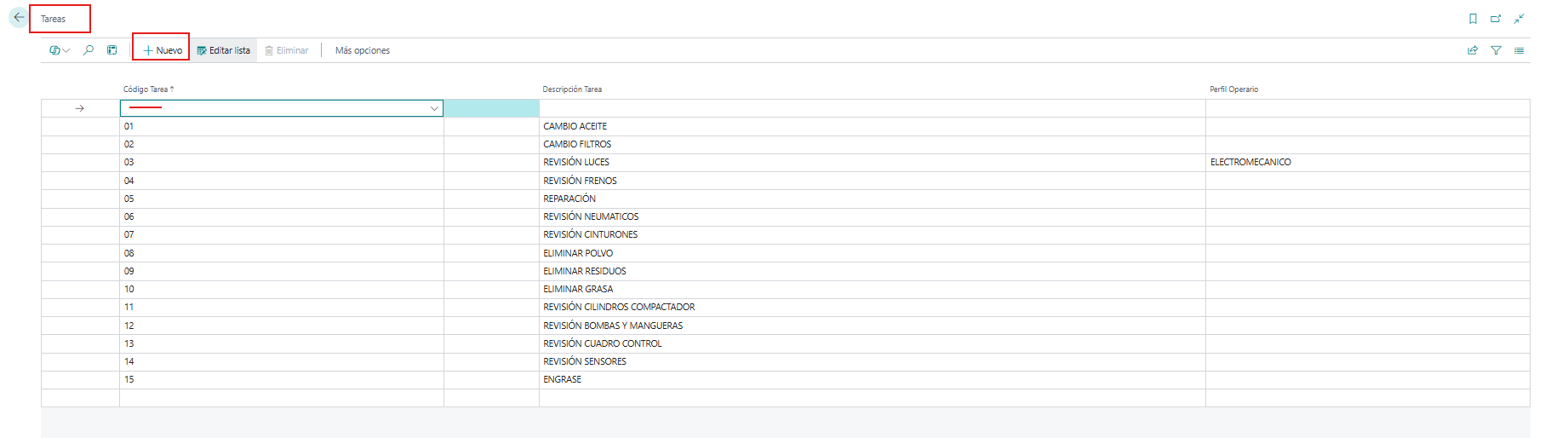Click the Eliminar button
The height and width of the screenshot is (438, 1568).
287,50
